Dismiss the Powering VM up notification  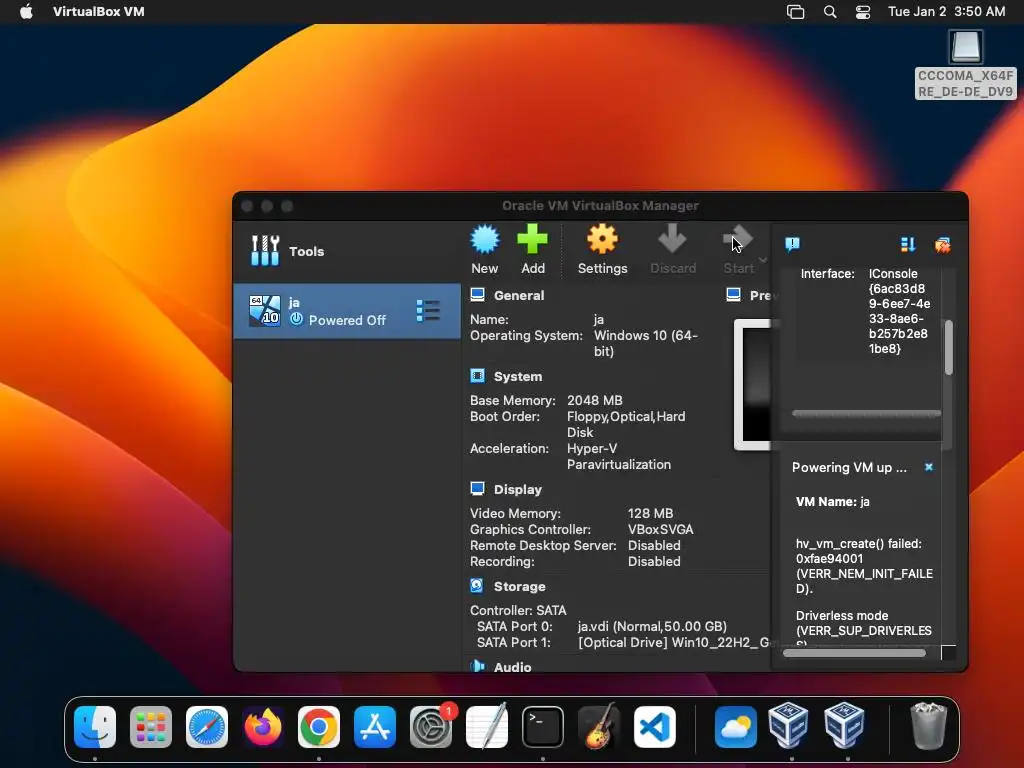coord(929,467)
